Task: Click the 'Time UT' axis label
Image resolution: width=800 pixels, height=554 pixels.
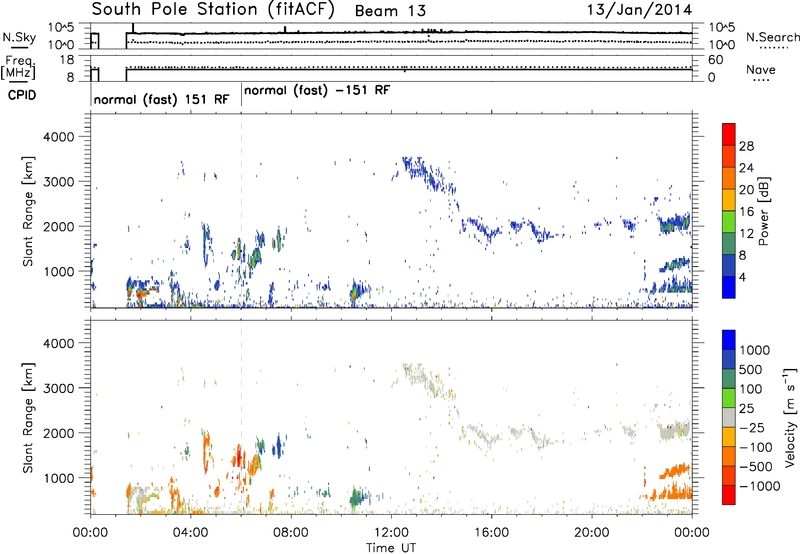Action: [391, 548]
